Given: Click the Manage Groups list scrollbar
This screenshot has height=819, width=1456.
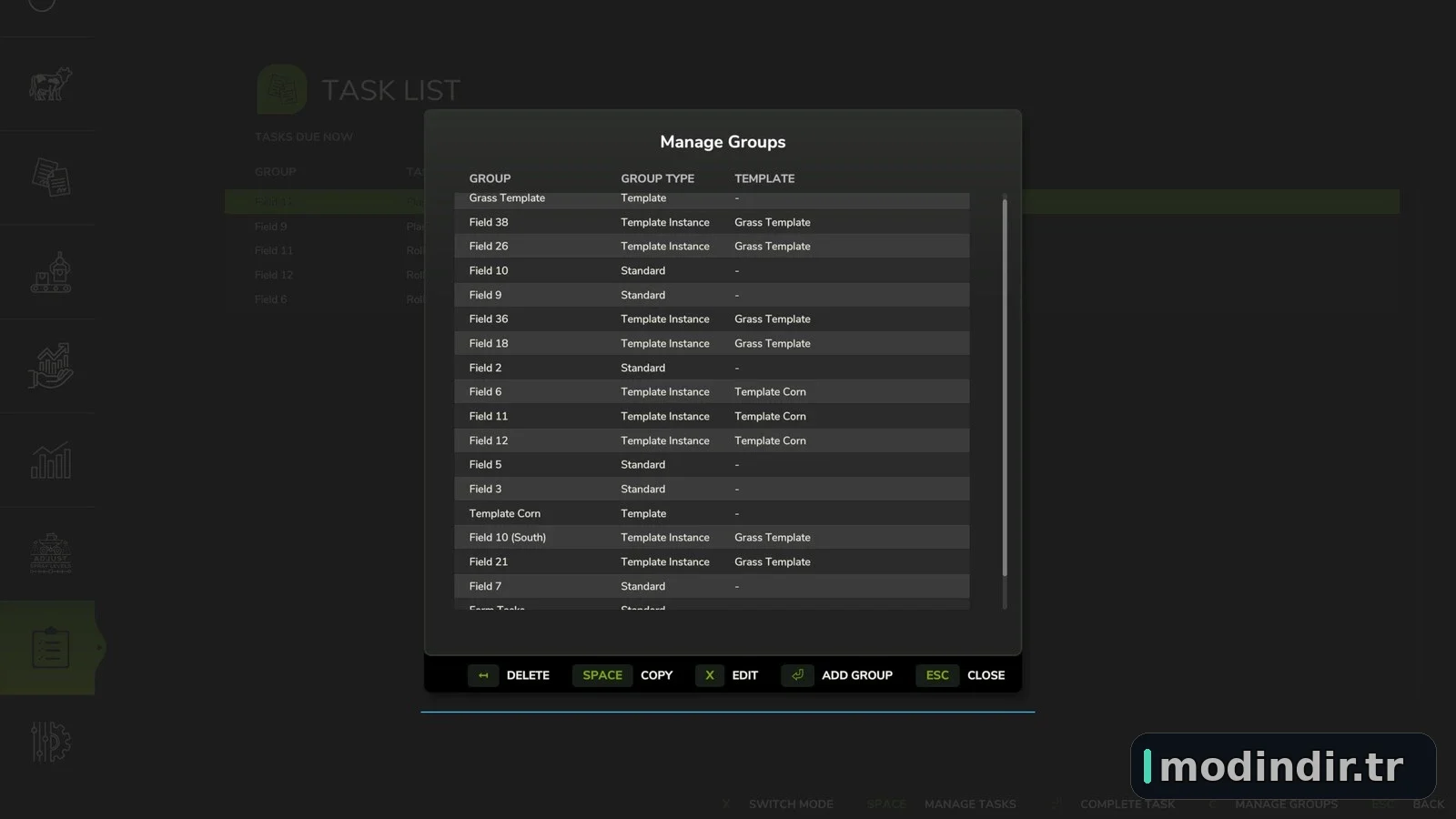Looking at the screenshot, I should pos(1005,388).
